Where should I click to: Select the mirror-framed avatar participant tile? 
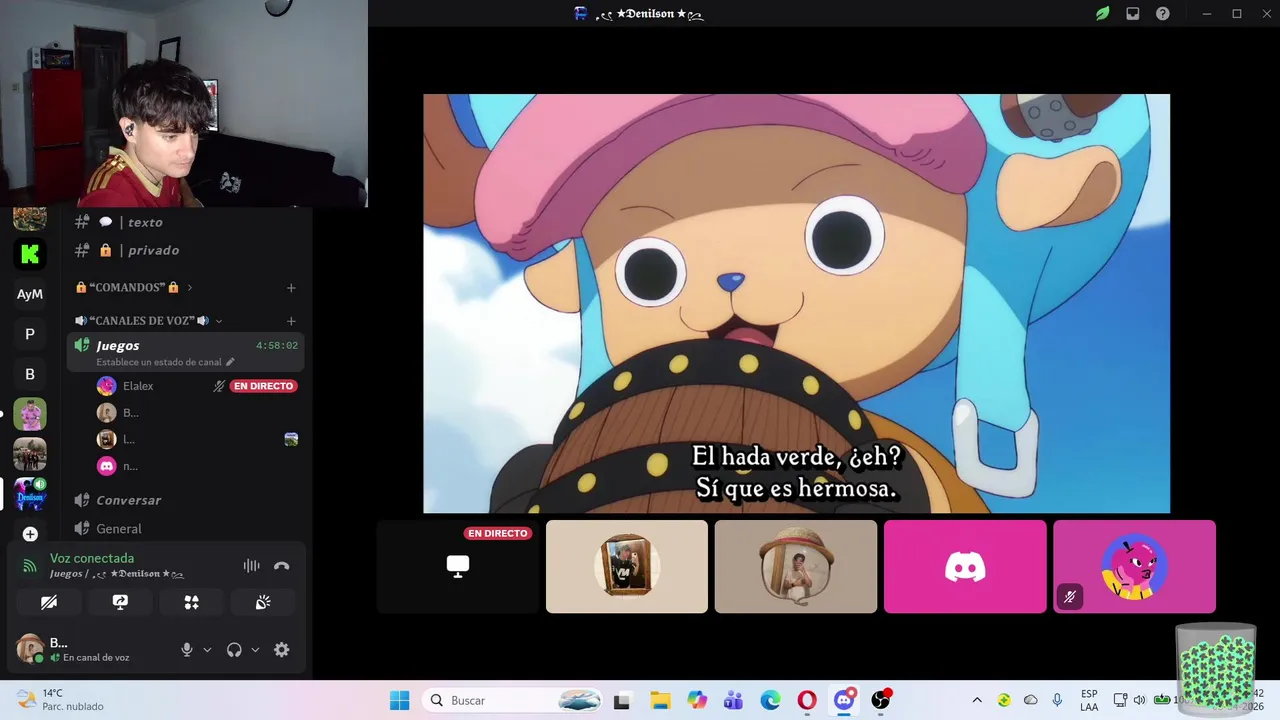(627, 566)
